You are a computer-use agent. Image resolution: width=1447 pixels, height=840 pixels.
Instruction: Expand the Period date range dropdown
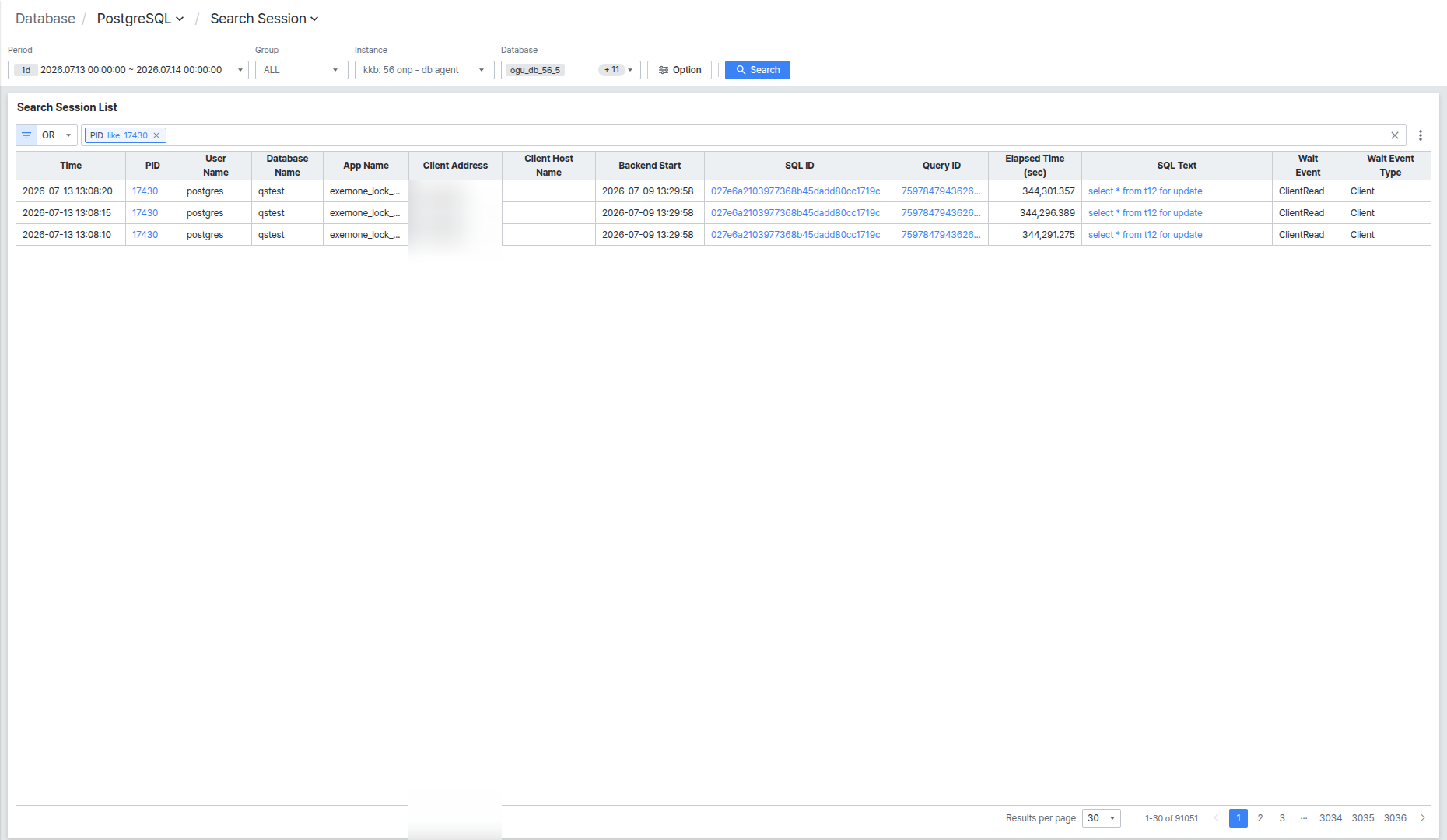pos(128,70)
